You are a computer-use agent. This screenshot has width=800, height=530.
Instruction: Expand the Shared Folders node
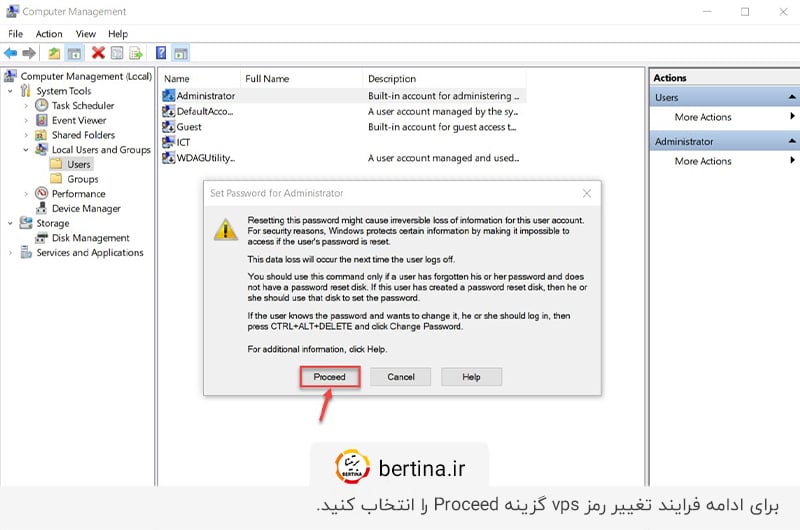click(x=26, y=135)
